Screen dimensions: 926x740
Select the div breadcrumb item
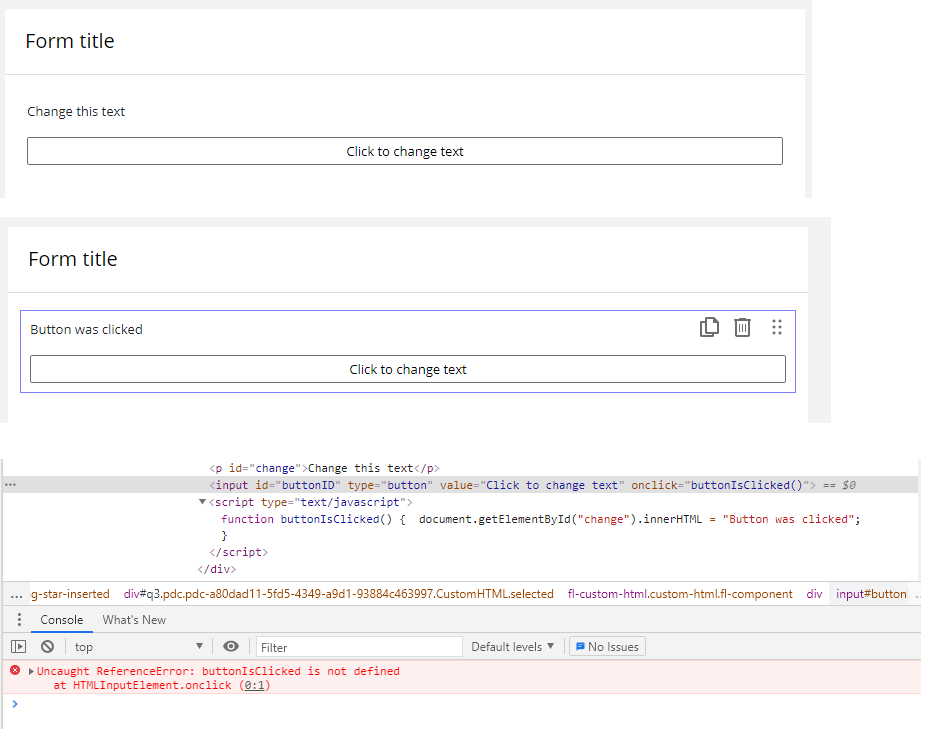coord(814,594)
